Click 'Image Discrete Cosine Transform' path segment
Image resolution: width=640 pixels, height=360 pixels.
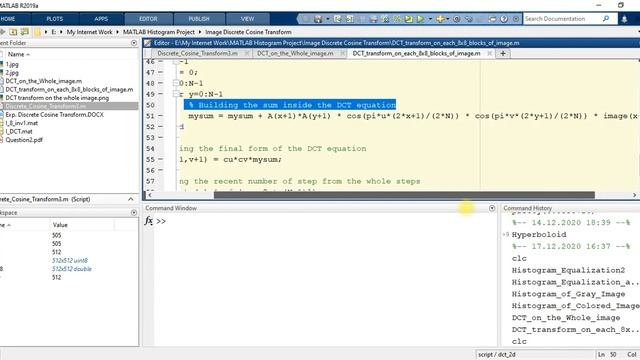pos(248,32)
